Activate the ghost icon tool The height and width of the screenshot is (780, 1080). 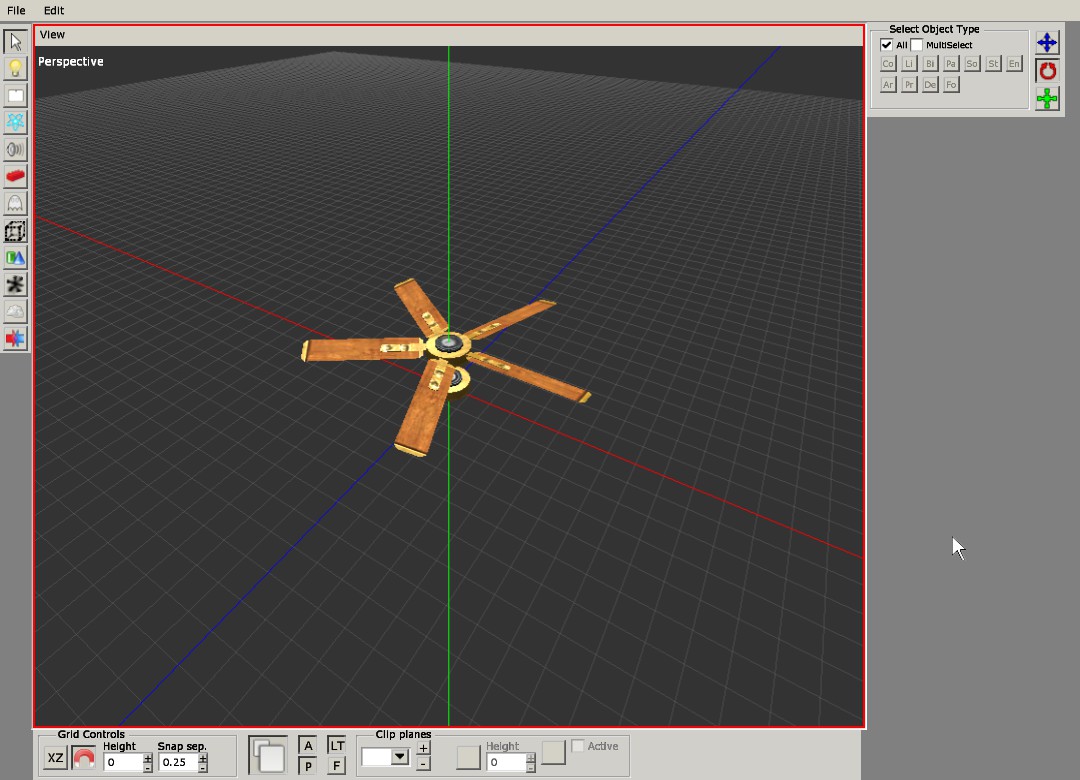pos(15,203)
